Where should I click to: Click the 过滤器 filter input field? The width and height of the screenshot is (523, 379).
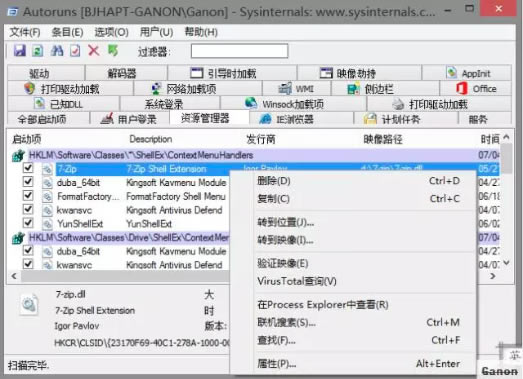239,51
